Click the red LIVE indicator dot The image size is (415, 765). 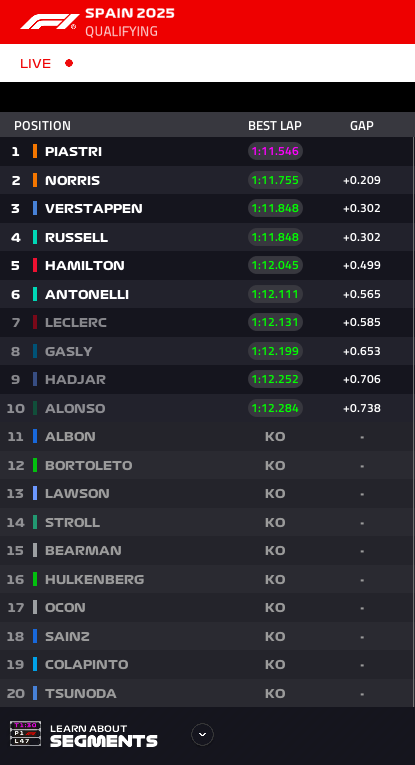[69, 63]
